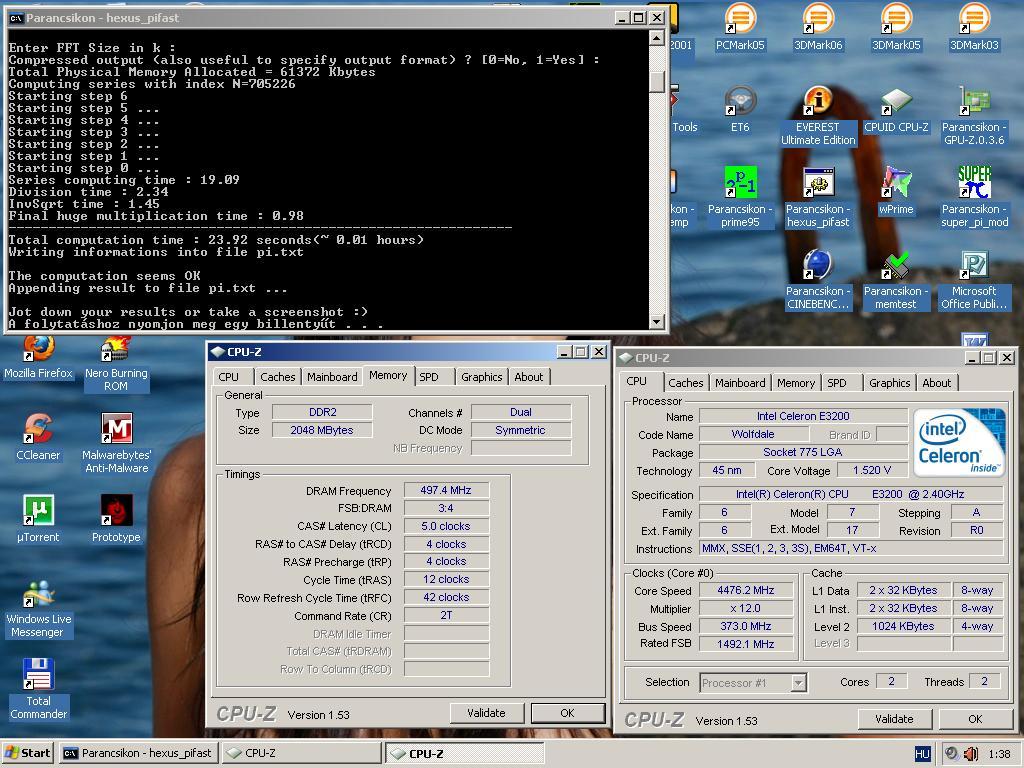1024x768 pixels.
Task: Open the 3DMark05 desktop shortcut
Action: [896, 27]
